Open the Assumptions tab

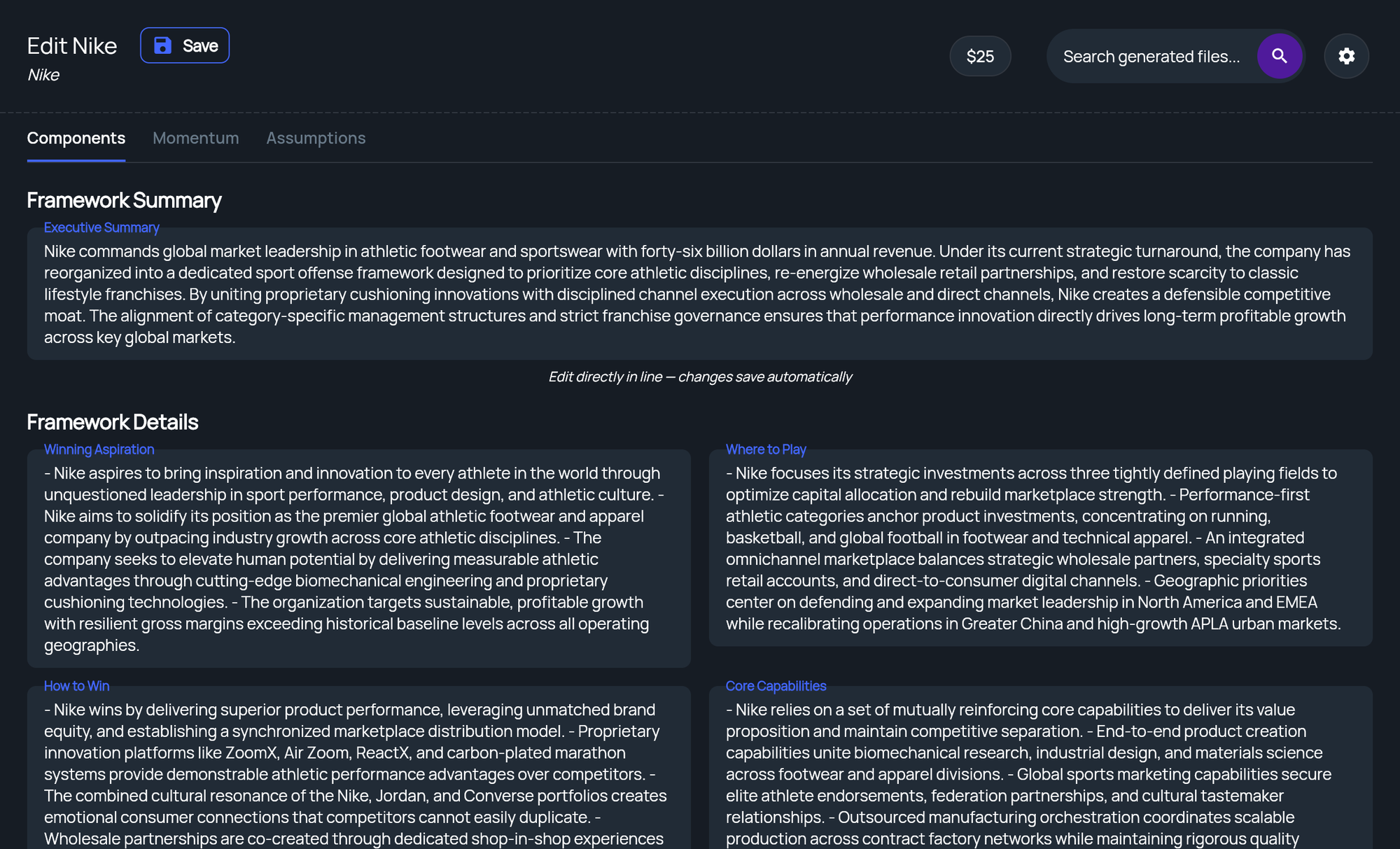pyautogui.click(x=316, y=138)
